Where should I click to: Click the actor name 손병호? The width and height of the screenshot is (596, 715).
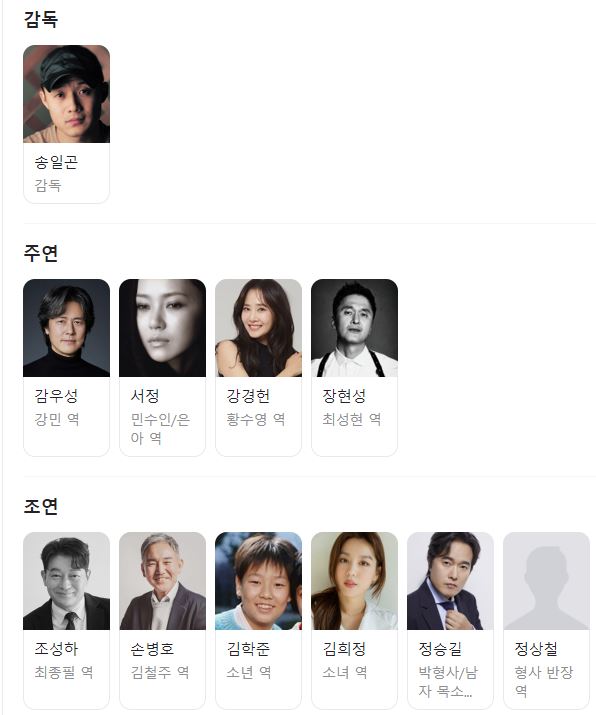pos(152,649)
